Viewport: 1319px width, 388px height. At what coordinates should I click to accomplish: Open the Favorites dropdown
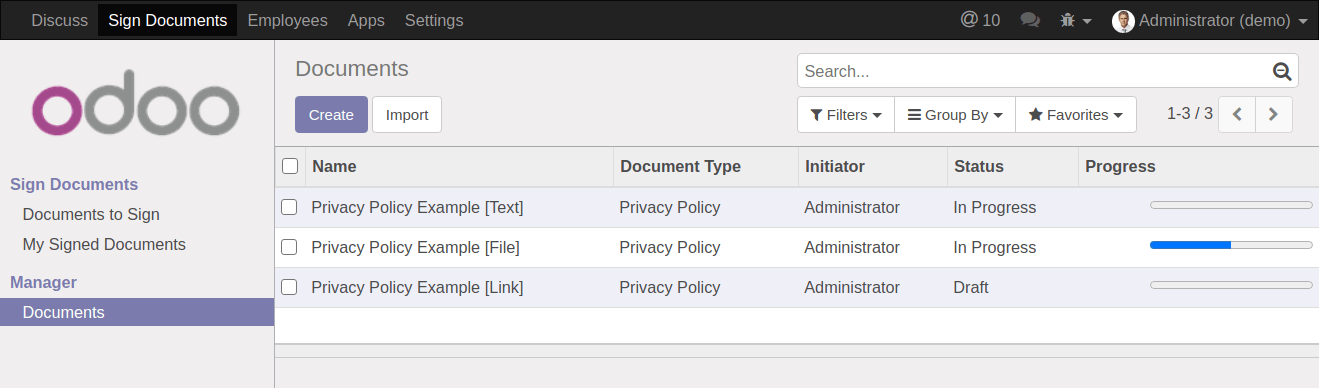[1076, 114]
